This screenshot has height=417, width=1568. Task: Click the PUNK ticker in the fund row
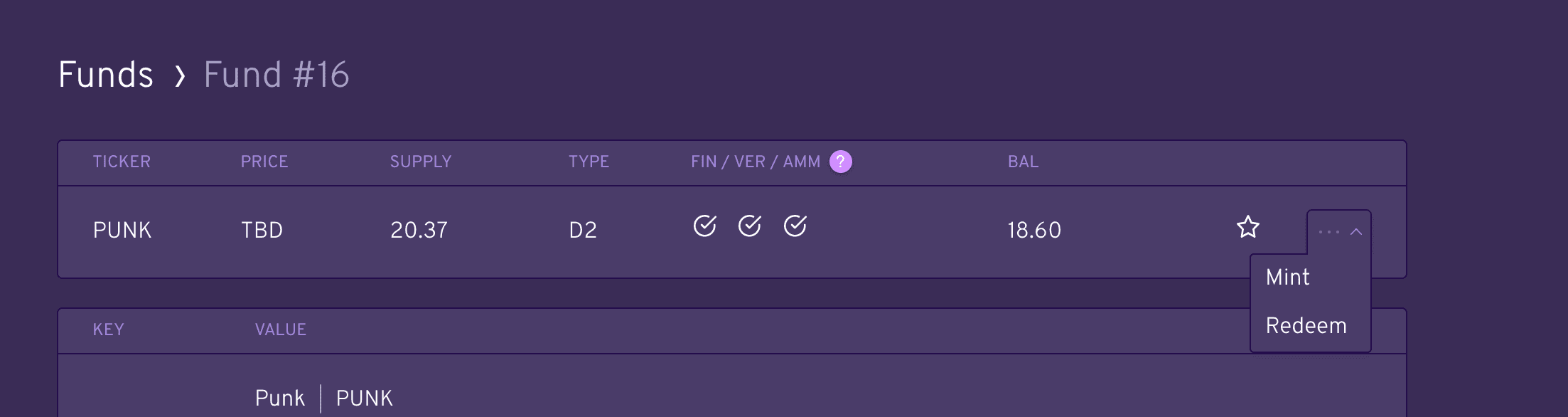pos(122,230)
